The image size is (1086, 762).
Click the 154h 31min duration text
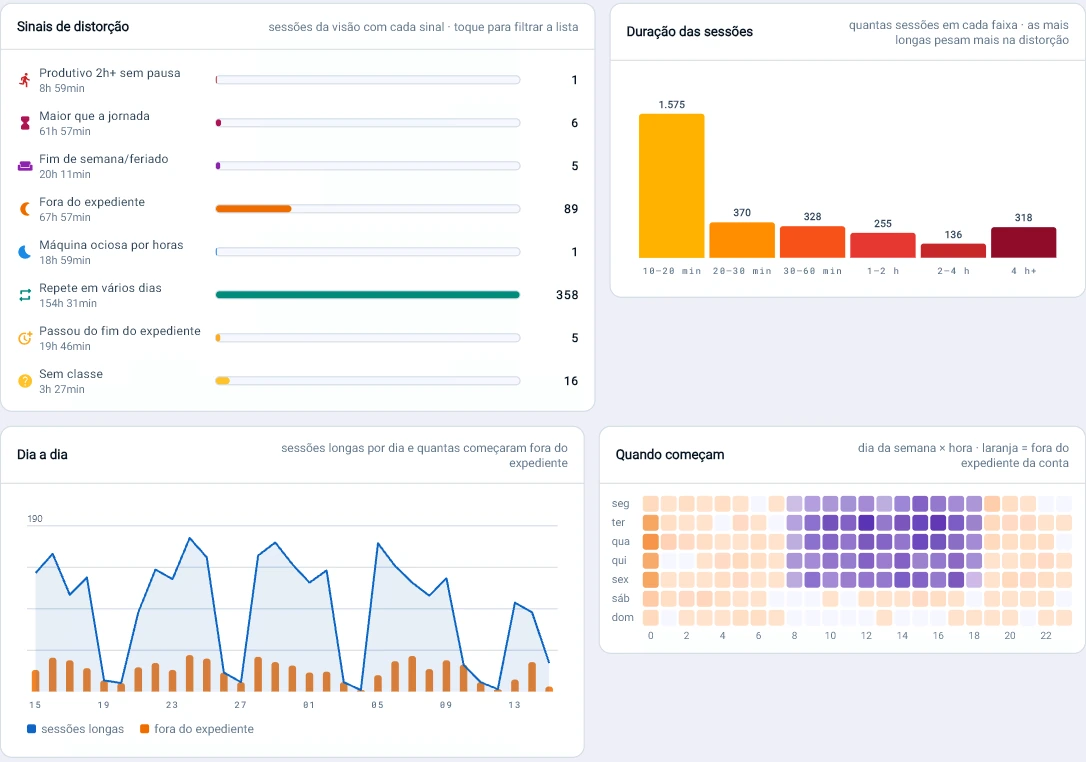68,303
